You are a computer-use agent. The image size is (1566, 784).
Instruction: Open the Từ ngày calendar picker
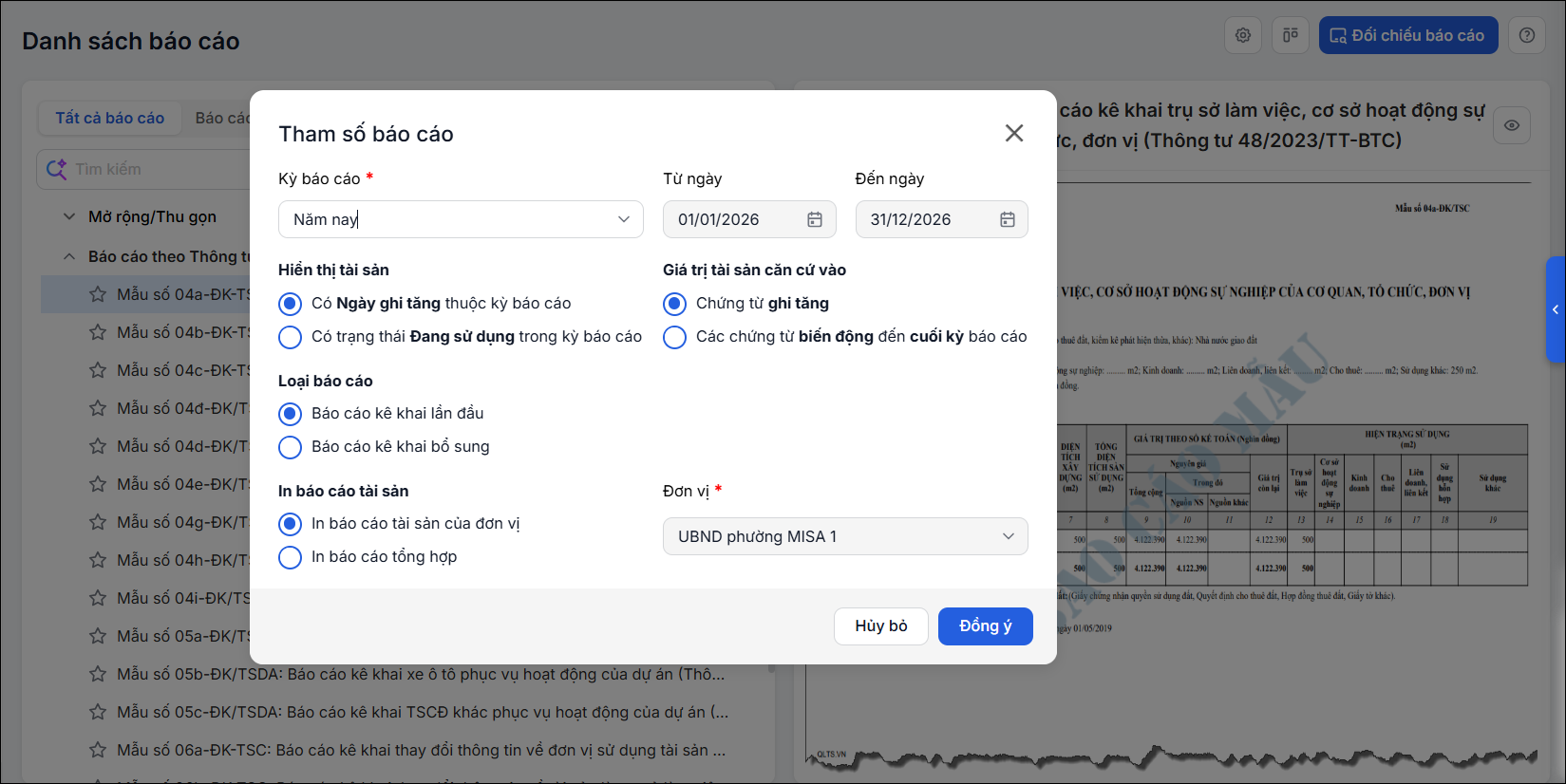point(815,219)
